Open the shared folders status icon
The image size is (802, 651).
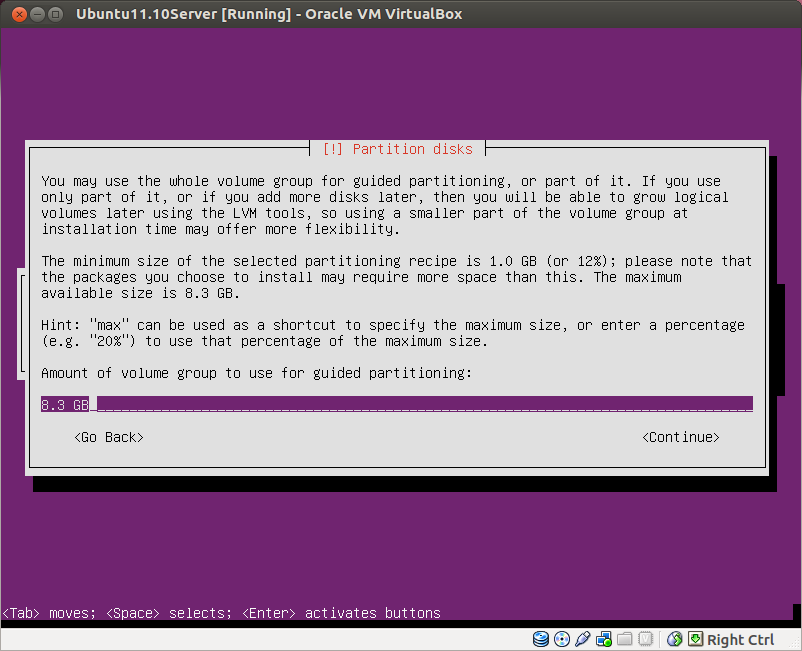[624, 639]
